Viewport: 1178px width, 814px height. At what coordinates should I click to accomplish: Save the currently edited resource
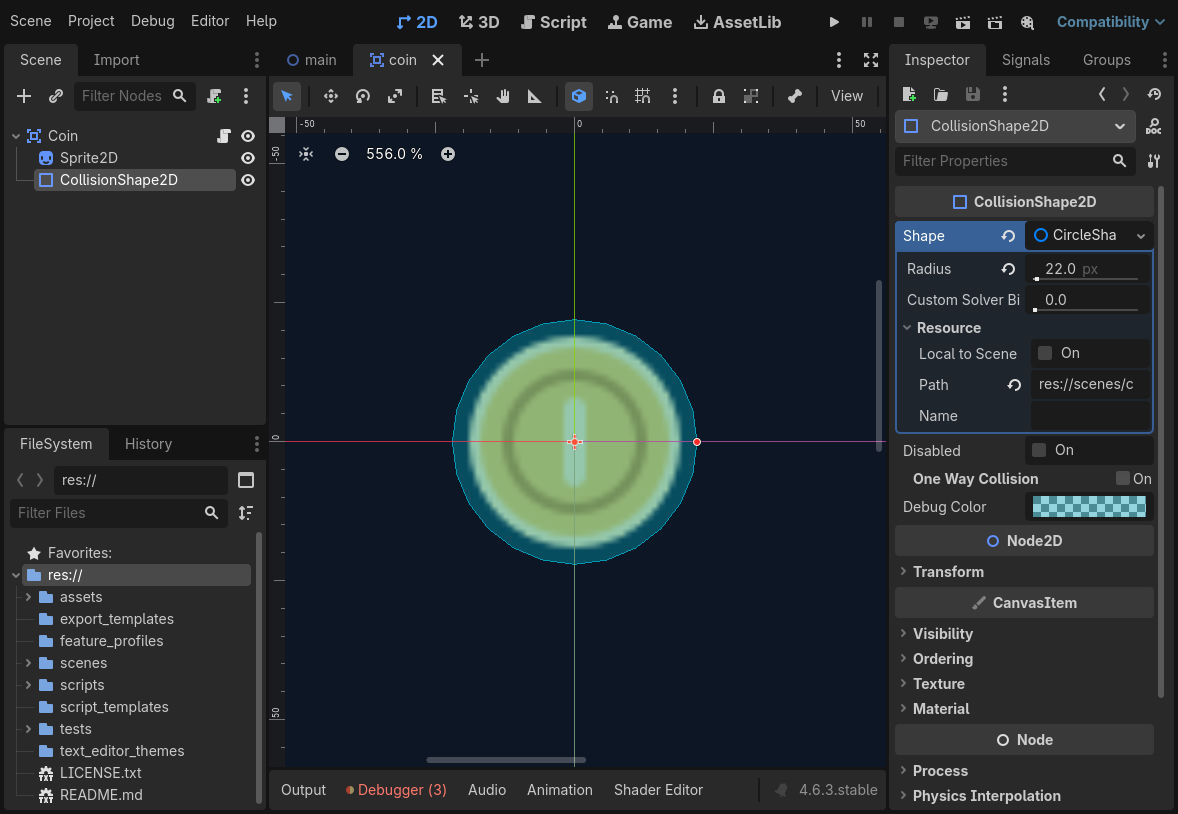point(972,94)
